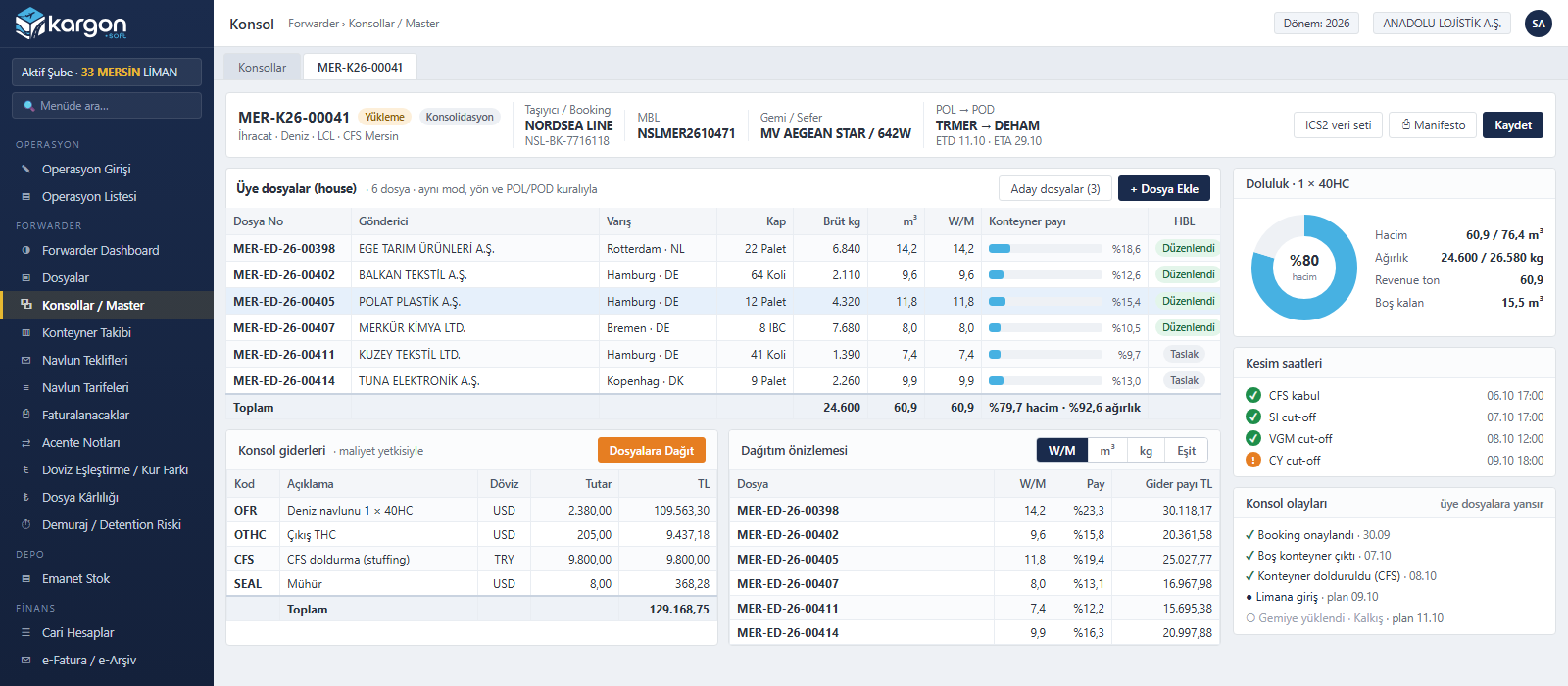
Task: Open the Aktif Şube 33 MERSİN LİMAN selector
Action: [107, 72]
